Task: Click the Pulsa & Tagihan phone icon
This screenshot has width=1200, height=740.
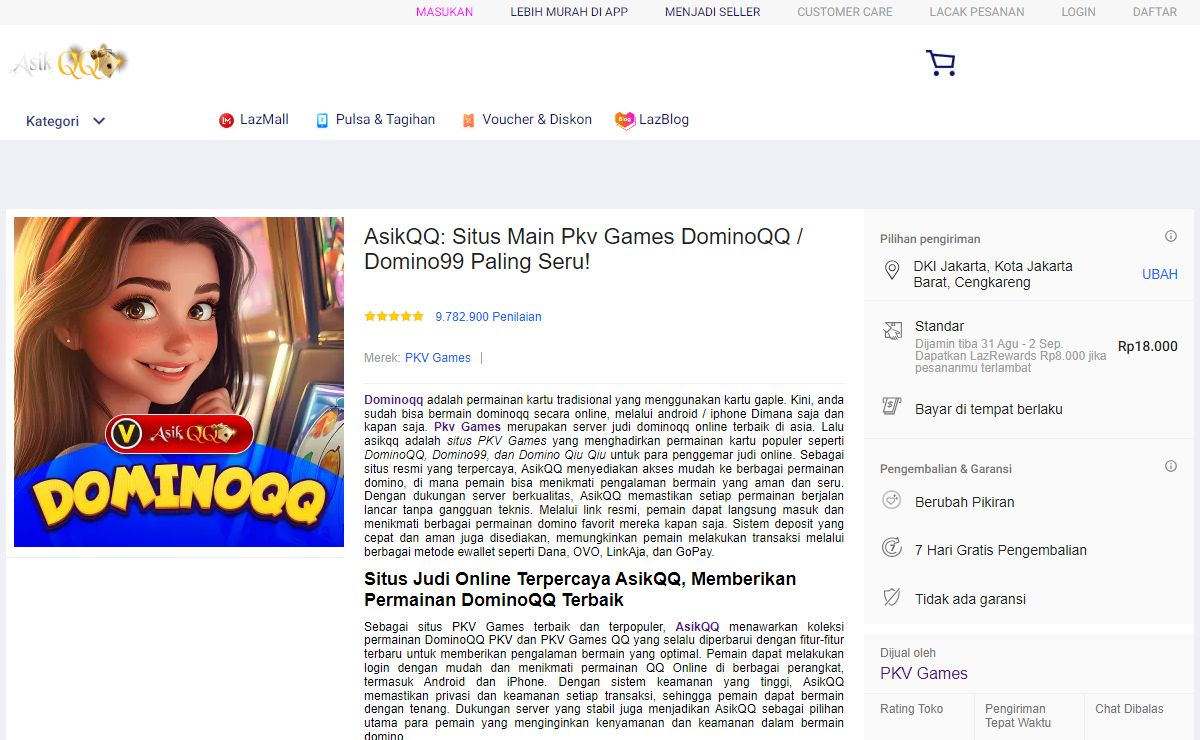Action: click(322, 120)
